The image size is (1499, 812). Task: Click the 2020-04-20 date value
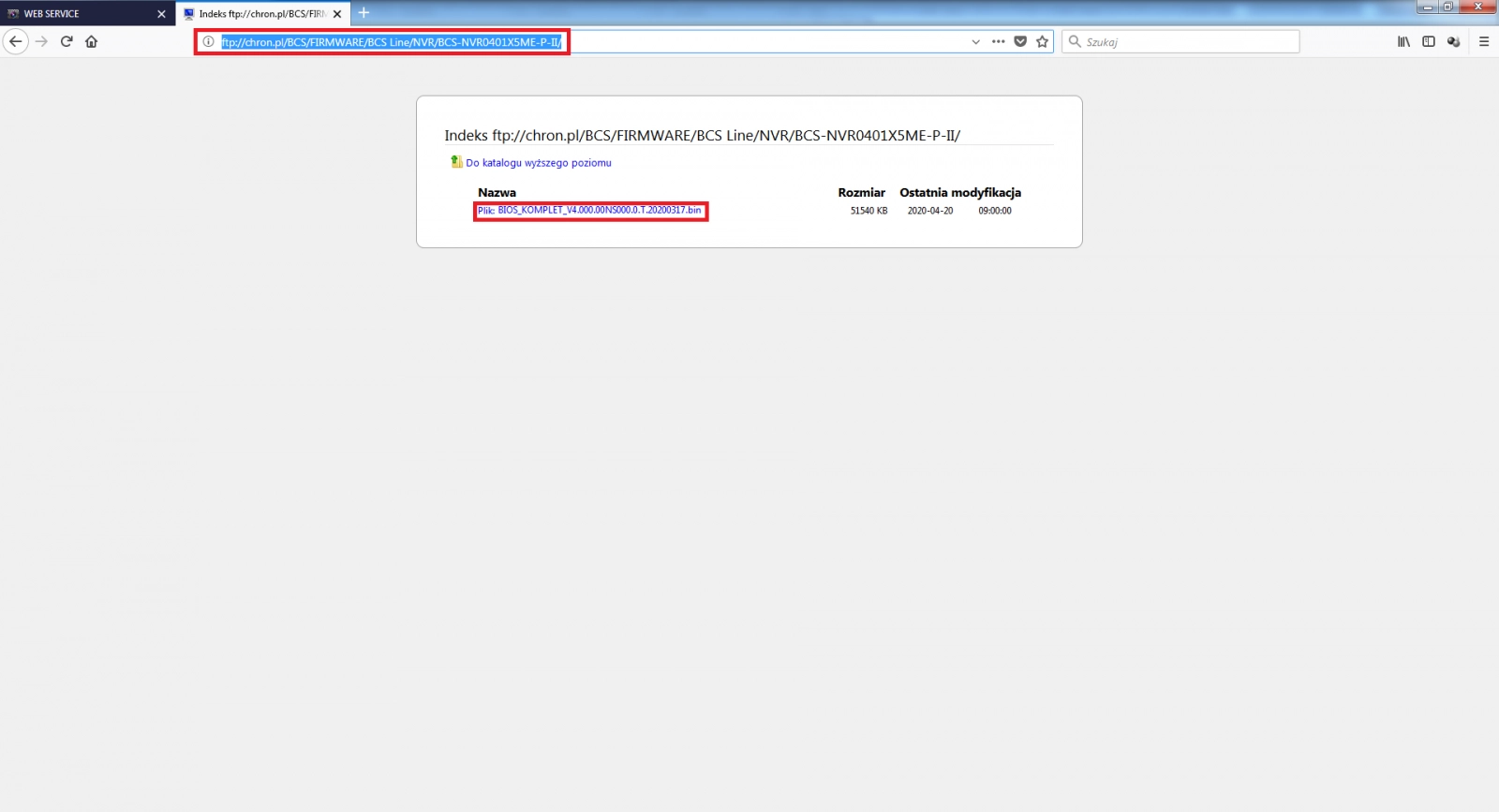(930, 211)
